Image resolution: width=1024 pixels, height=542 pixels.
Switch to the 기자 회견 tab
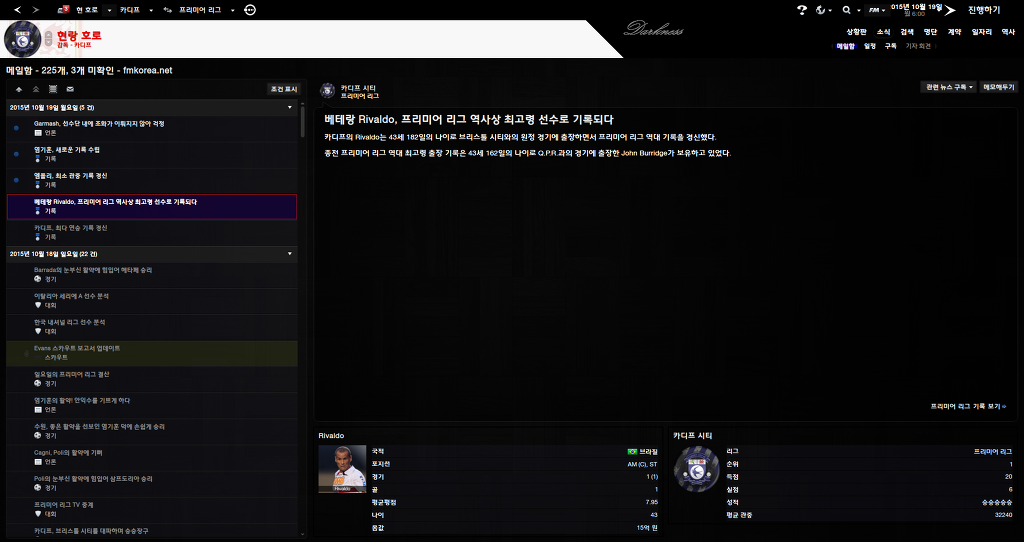(918, 46)
